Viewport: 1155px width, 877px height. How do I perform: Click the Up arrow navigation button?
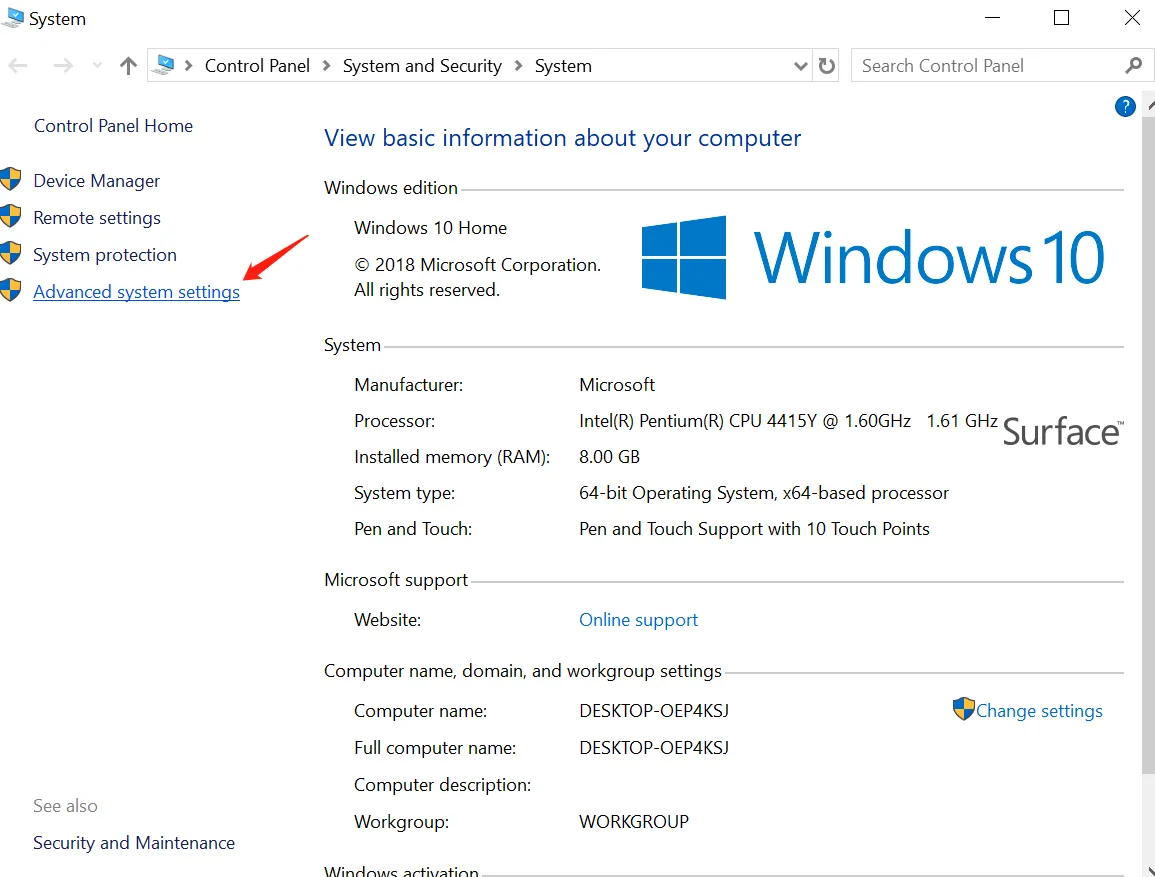point(128,66)
